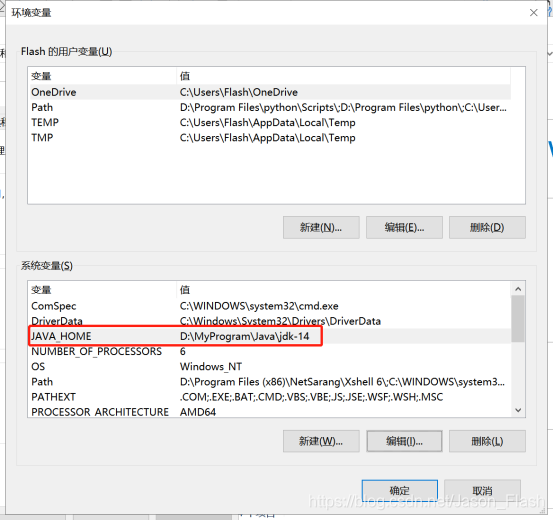This screenshot has width=554, height=520.
Task: Select the OS system variable
Action: (x=269, y=367)
